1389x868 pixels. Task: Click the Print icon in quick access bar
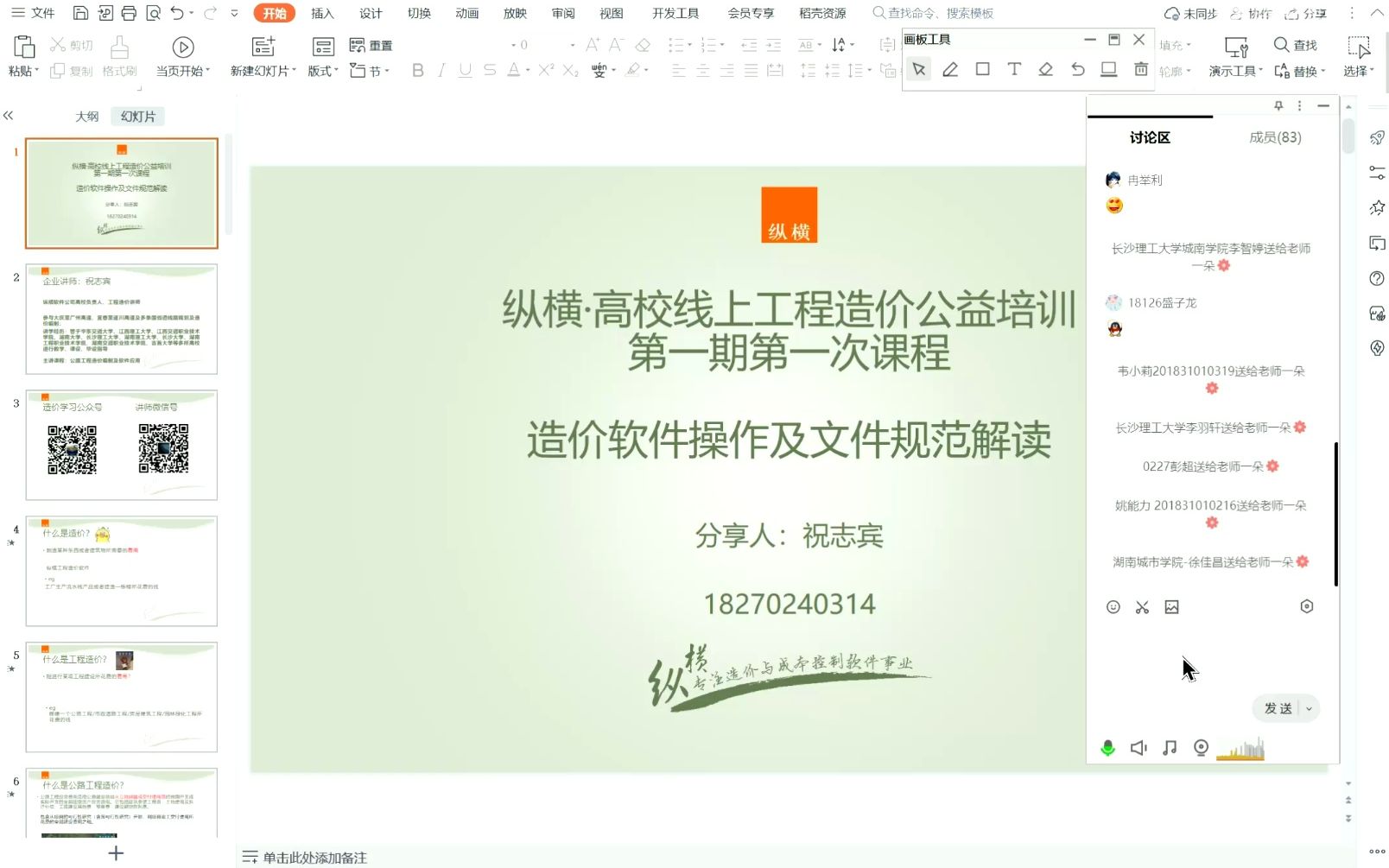pyautogui.click(x=129, y=13)
